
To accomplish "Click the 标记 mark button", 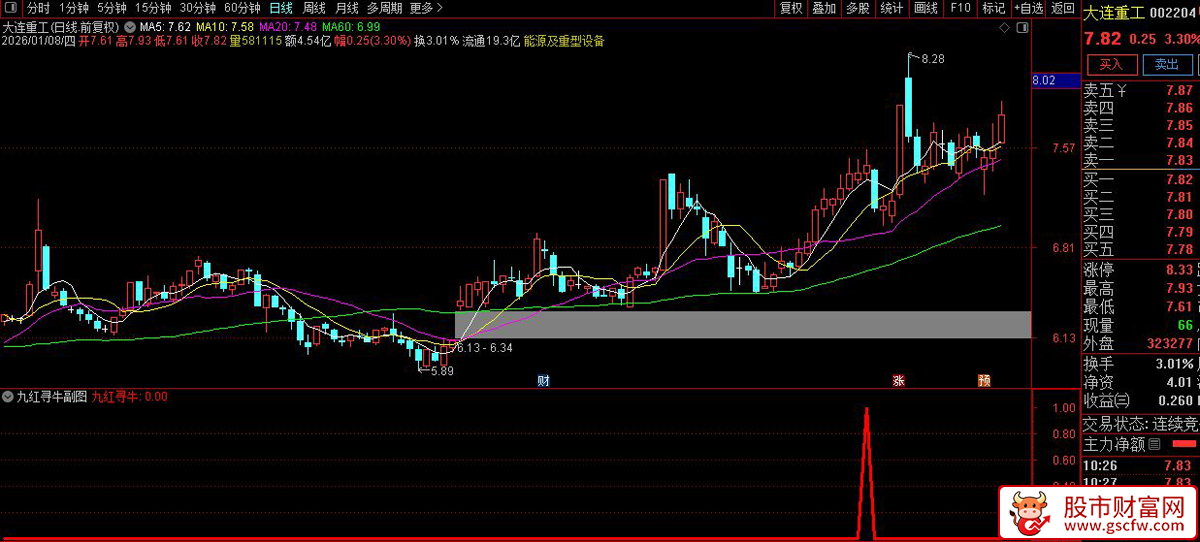I will coord(993,8).
